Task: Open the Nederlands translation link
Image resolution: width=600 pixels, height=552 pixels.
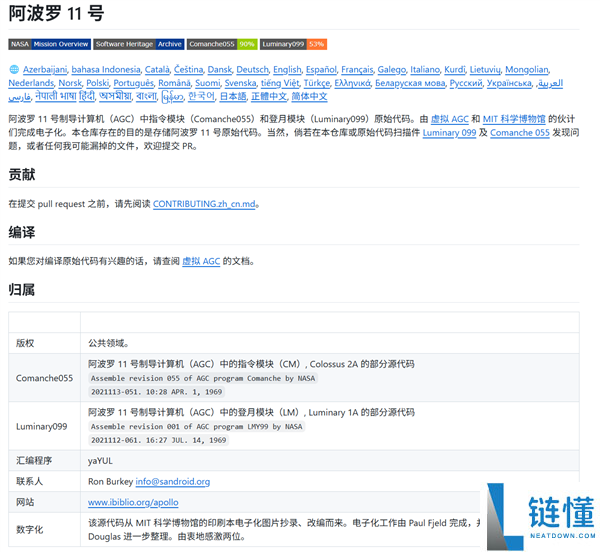Action: click(x=31, y=83)
